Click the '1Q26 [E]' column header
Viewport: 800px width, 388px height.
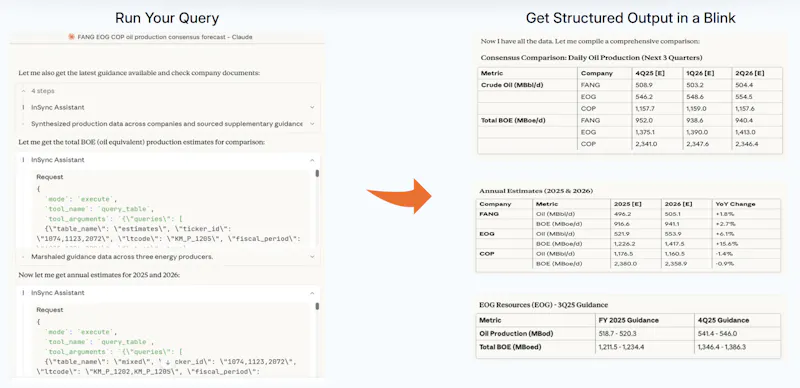pyautogui.click(x=707, y=73)
